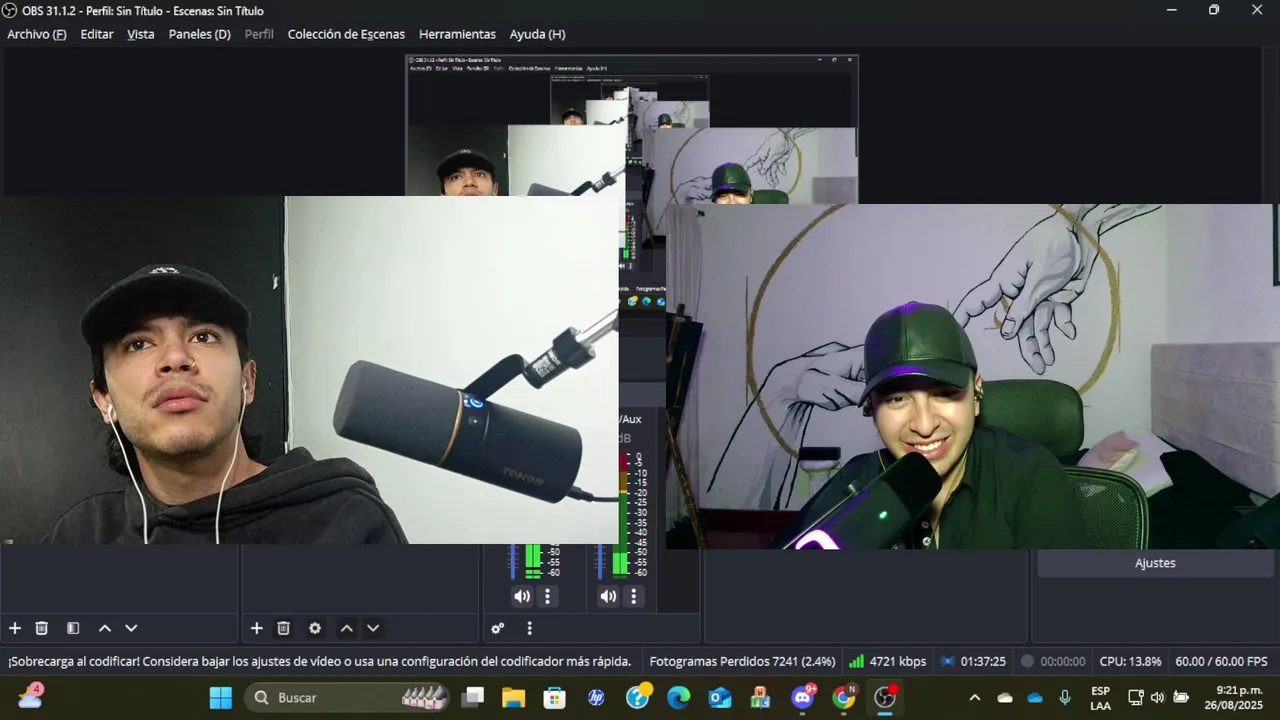The width and height of the screenshot is (1280, 720).
Task: Open the Editar menu
Action: pyautogui.click(x=97, y=34)
